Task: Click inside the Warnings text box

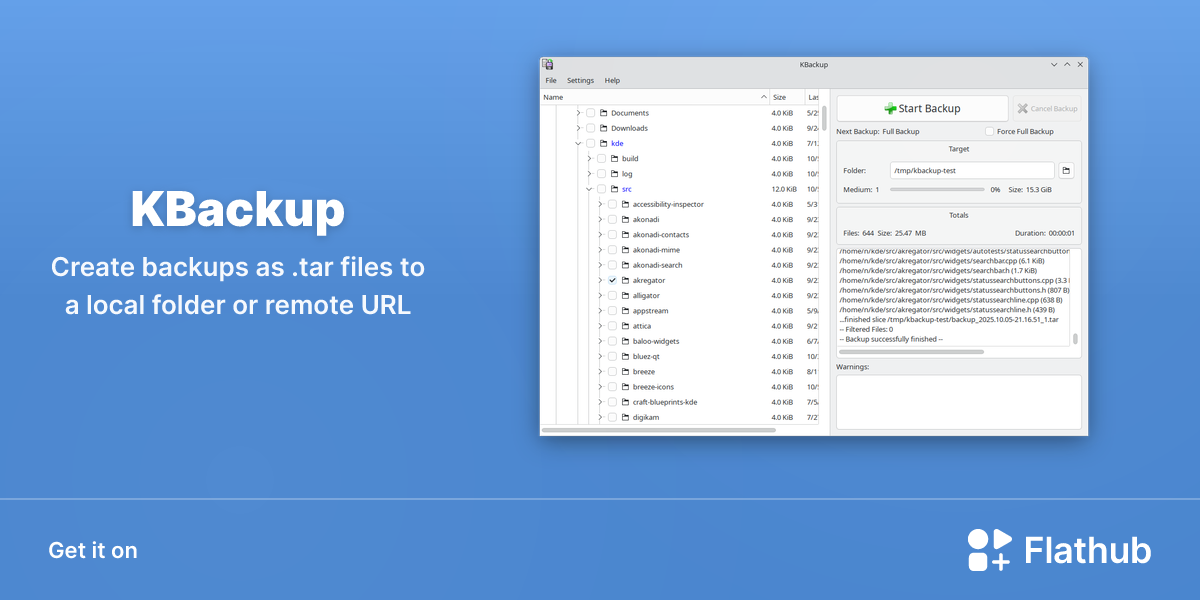Action: point(959,402)
